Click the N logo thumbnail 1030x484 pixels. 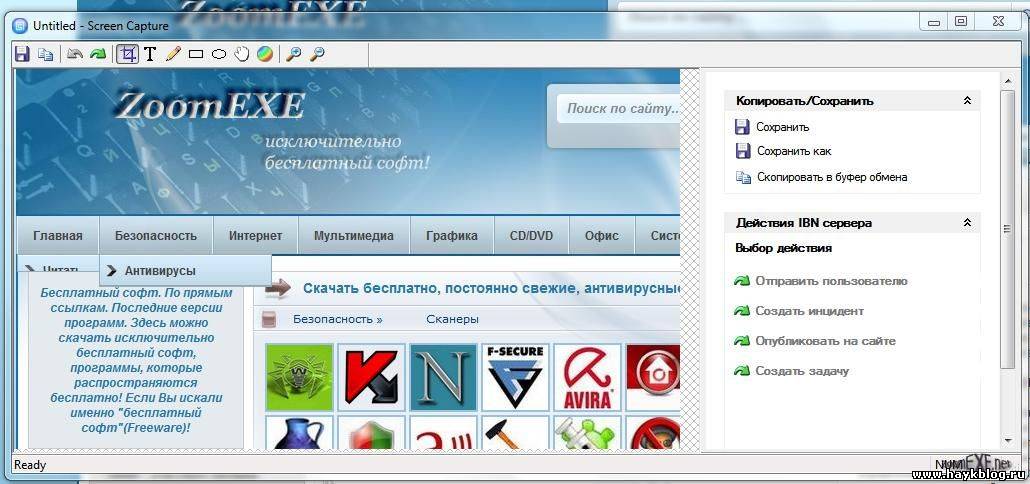click(x=443, y=377)
